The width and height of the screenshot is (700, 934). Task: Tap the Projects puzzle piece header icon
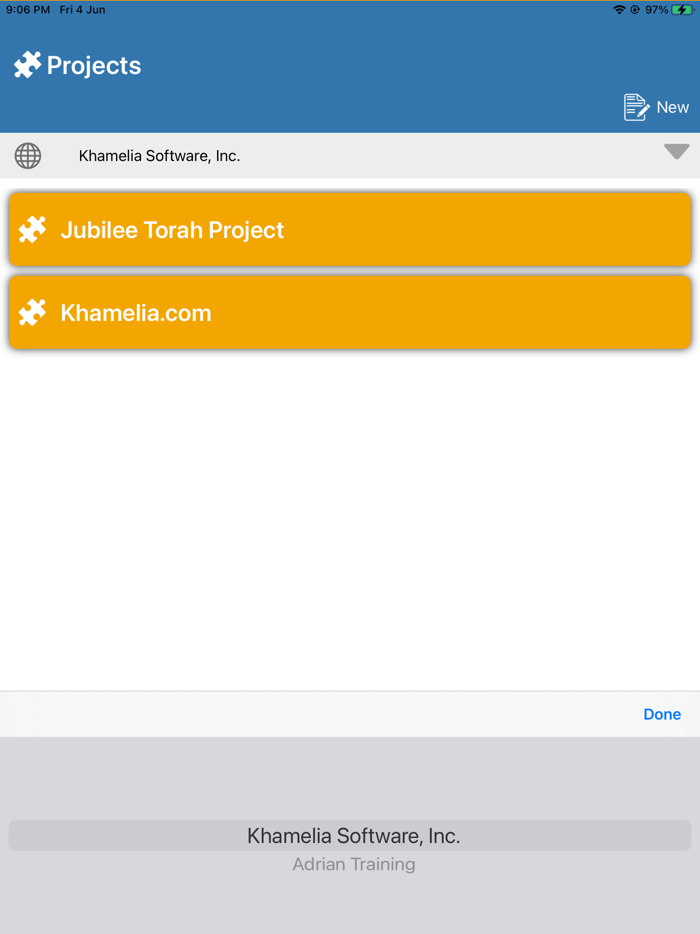tap(27, 64)
